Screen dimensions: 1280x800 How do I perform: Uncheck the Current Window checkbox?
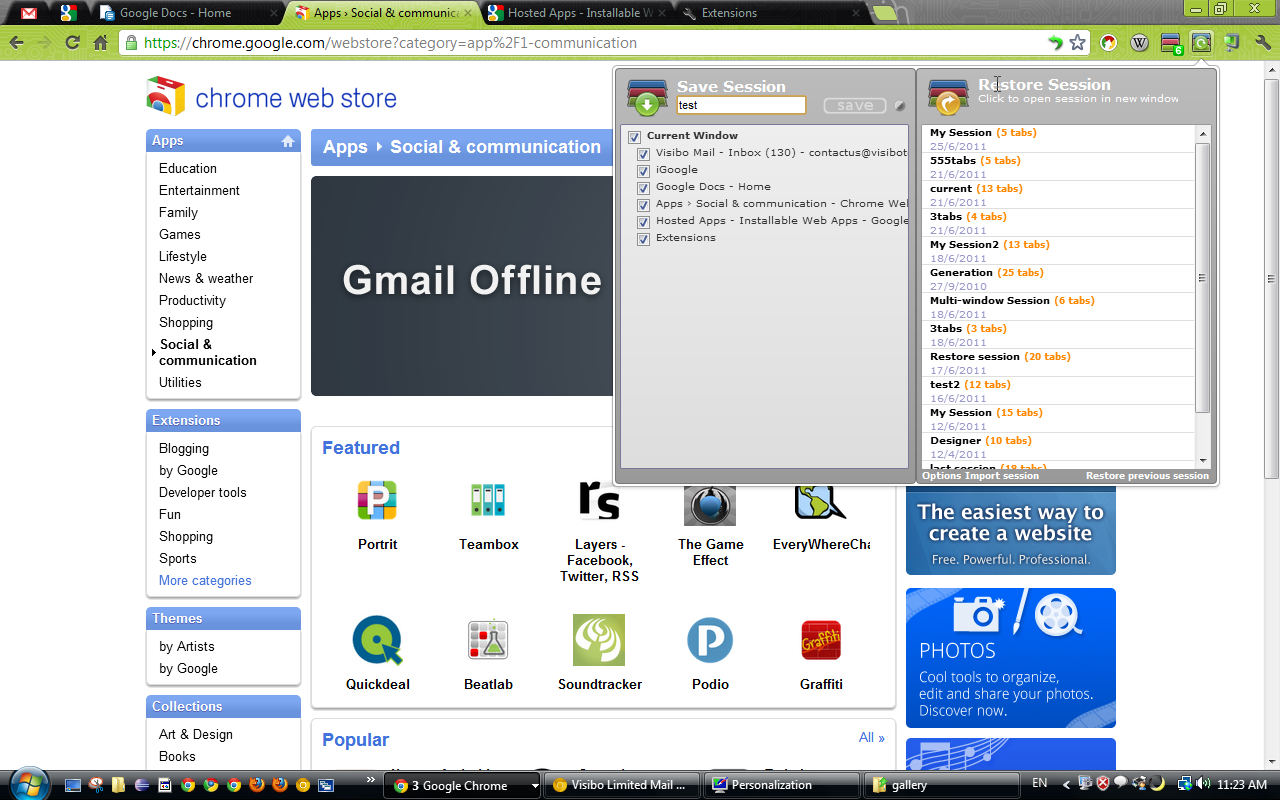point(634,135)
